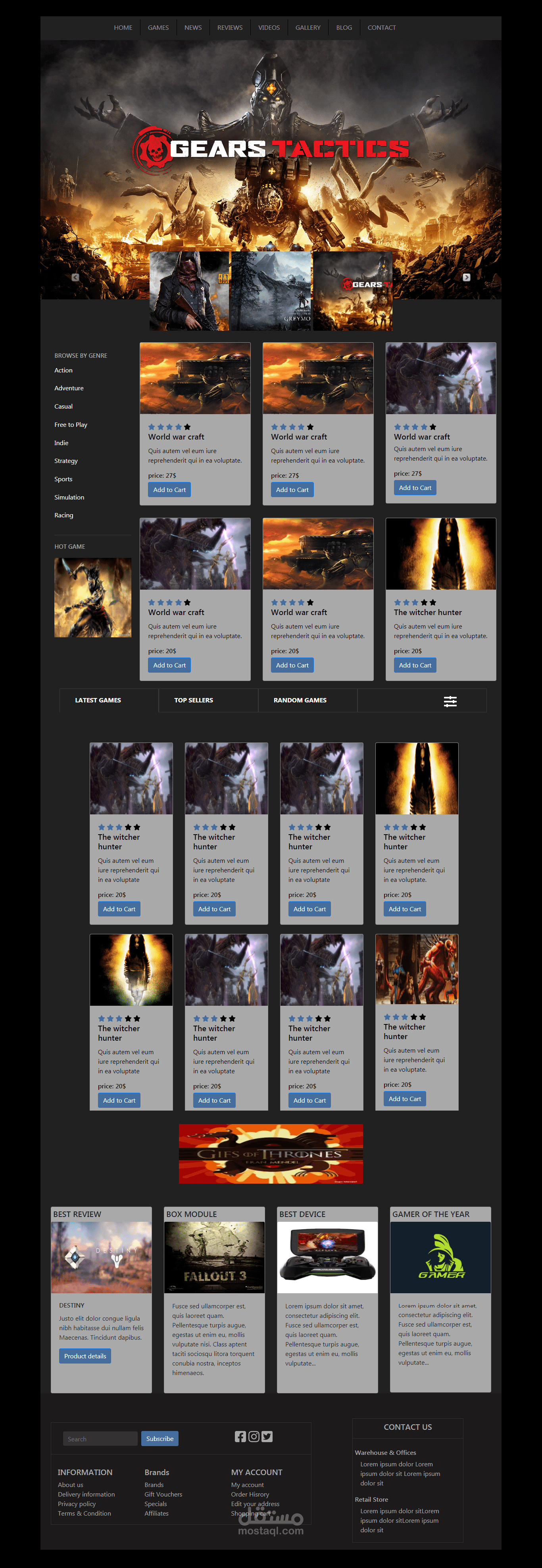Open the Affiliates footer link
The height and width of the screenshot is (1568, 542).
pyautogui.click(x=156, y=1513)
